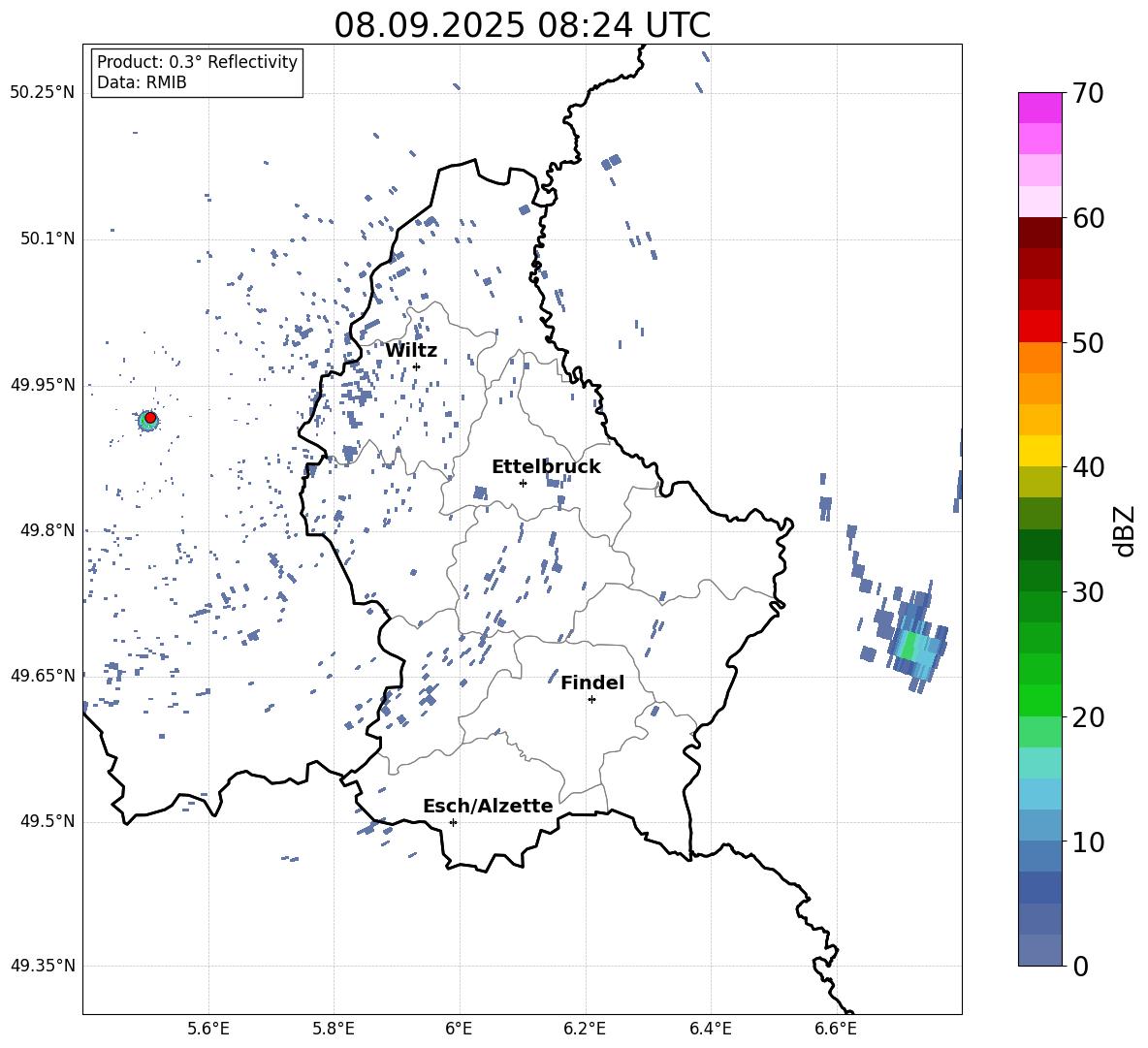Click the Findel label

pos(592,683)
